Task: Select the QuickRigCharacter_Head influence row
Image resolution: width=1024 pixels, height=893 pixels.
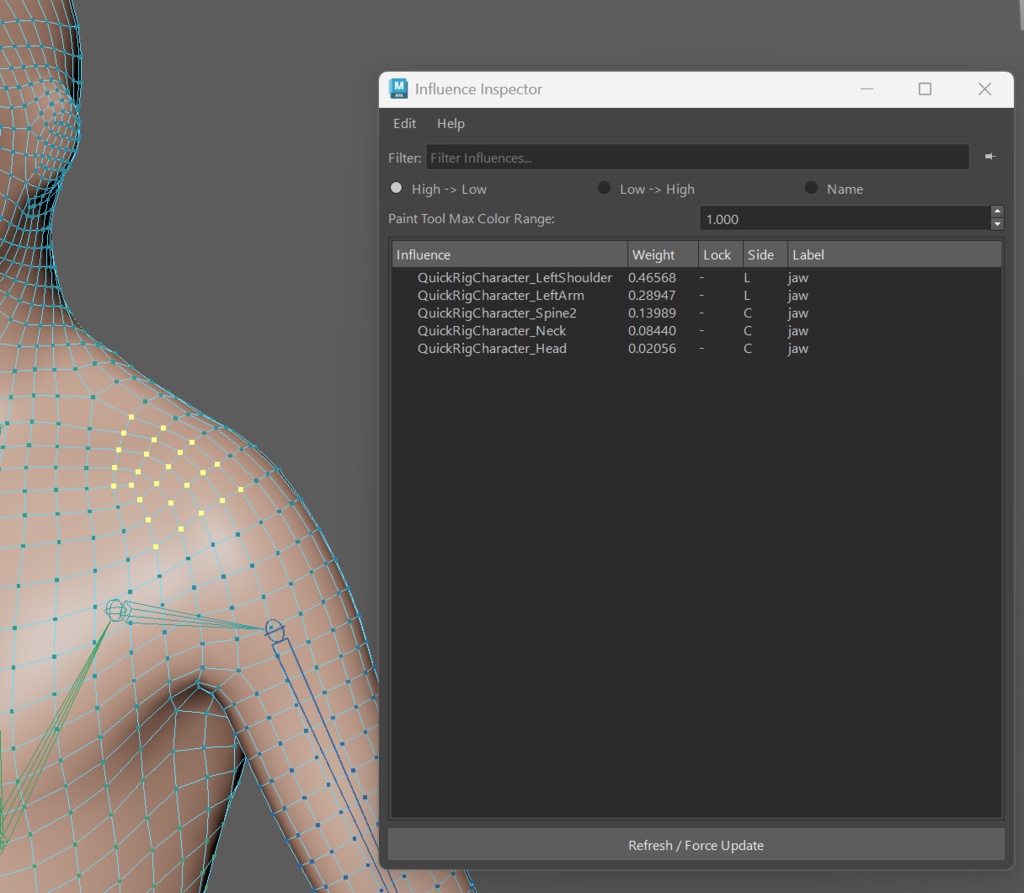Action: point(492,348)
